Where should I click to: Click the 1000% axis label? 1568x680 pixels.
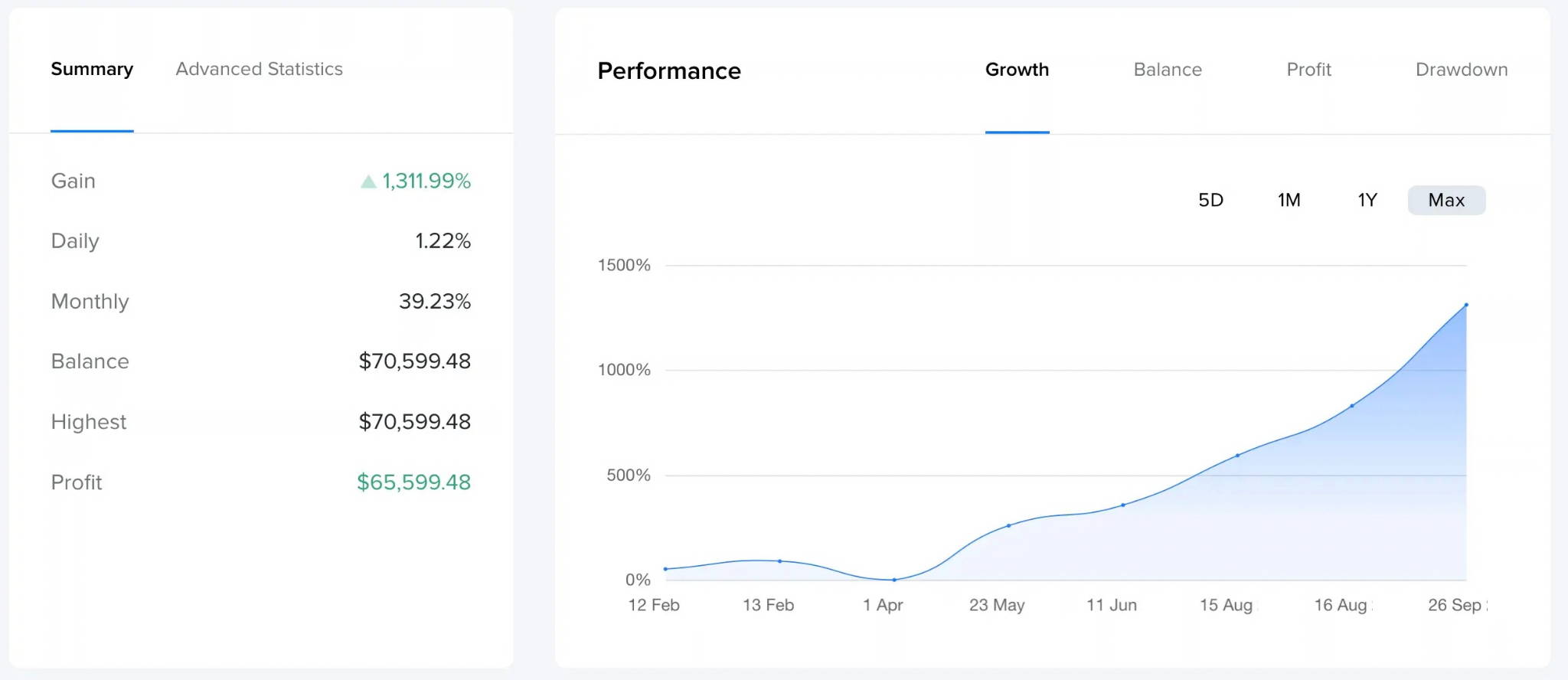pyautogui.click(x=624, y=370)
